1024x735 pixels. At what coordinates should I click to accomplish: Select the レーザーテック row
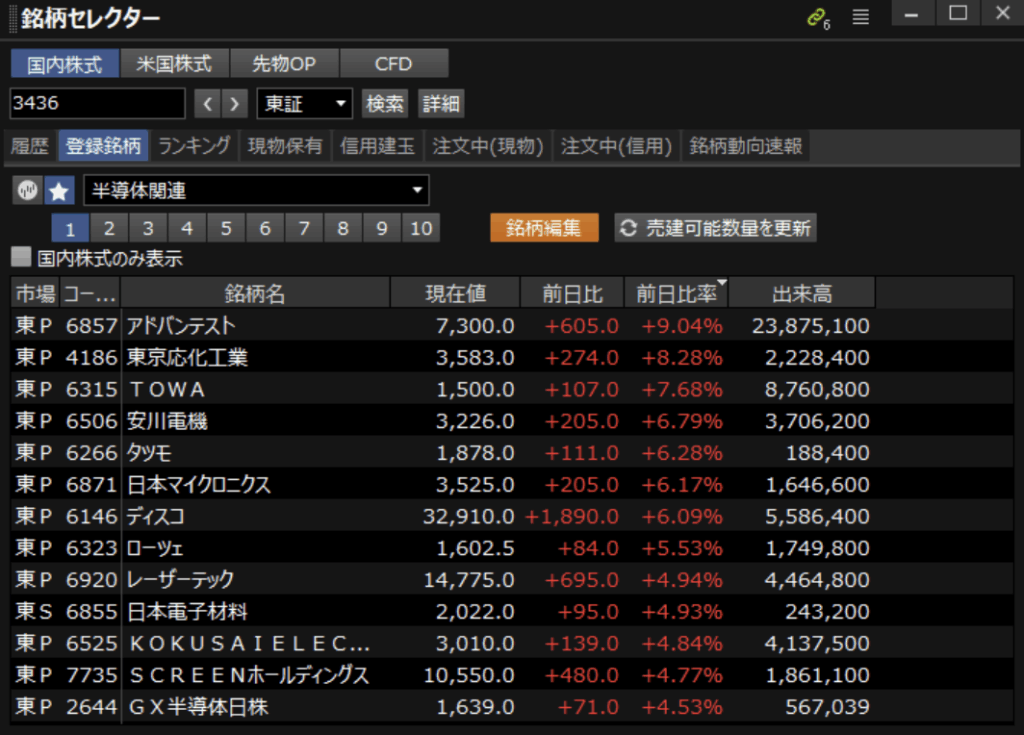(x=512, y=580)
